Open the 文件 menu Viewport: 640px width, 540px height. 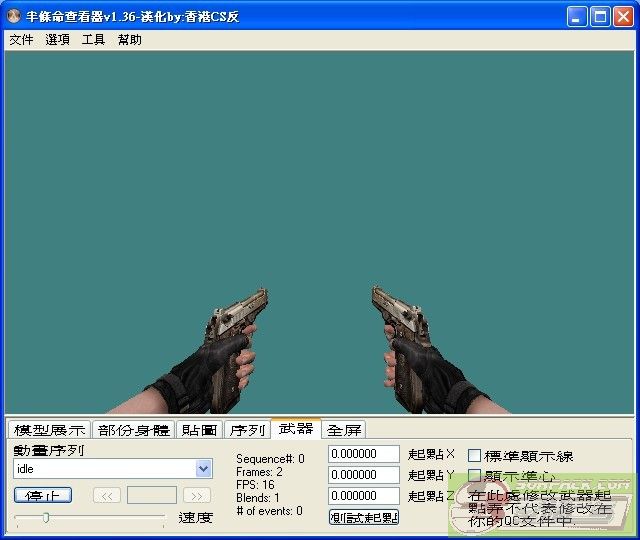click(21, 40)
